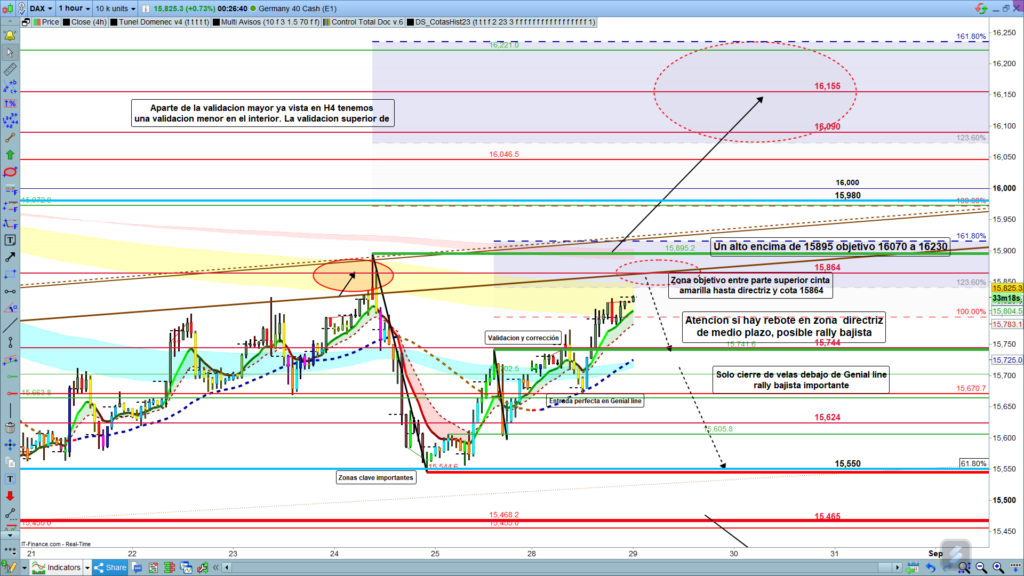Select the text annotation tool

pyautogui.click(x=9, y=240)
